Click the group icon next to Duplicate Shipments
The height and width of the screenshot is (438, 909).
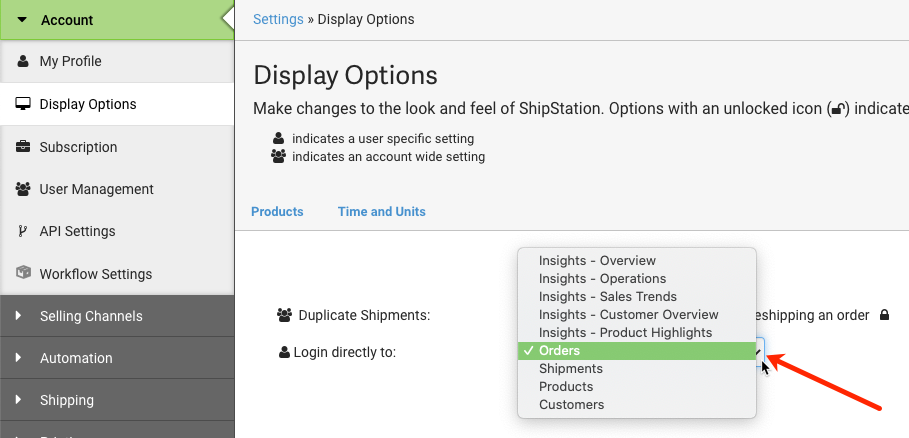coord(284,315)
